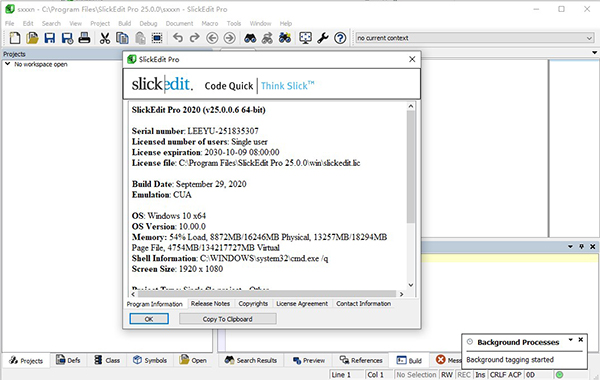Toggle the Ins insert mode indicator
Screen dimensions: 600x380
[480, 375]
